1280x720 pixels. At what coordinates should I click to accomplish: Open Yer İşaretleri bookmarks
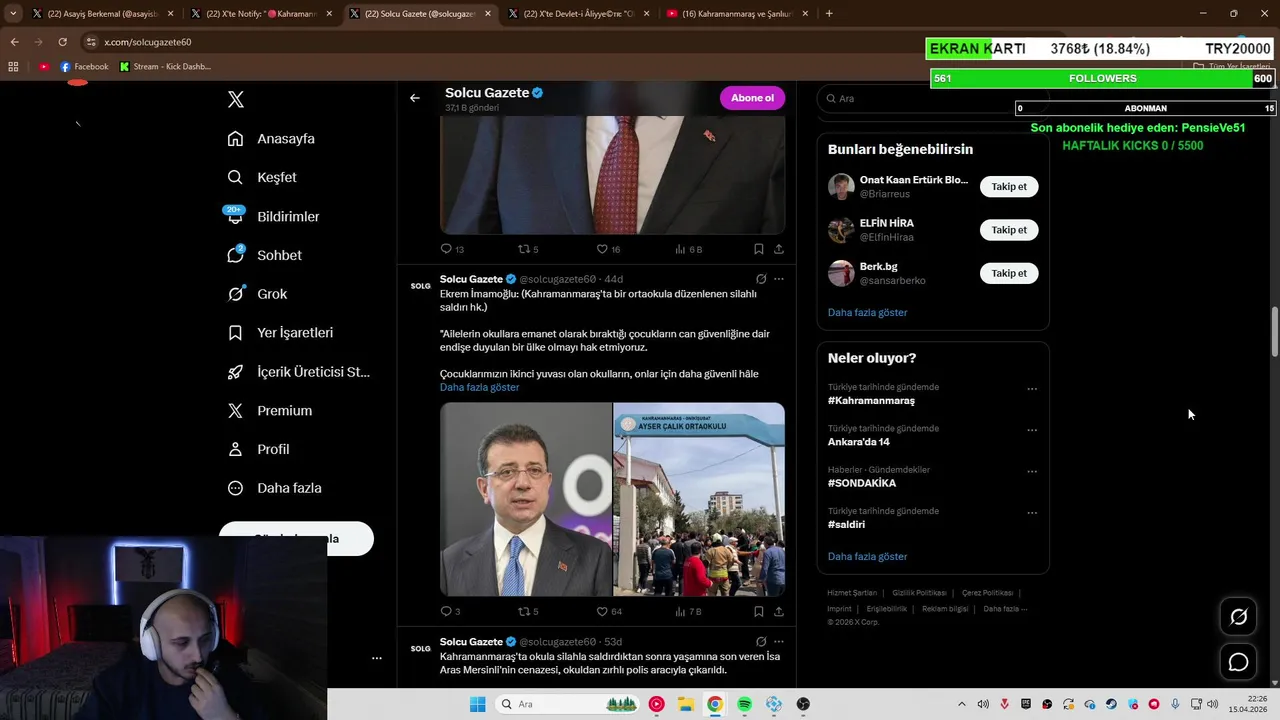tap(280, 332)
